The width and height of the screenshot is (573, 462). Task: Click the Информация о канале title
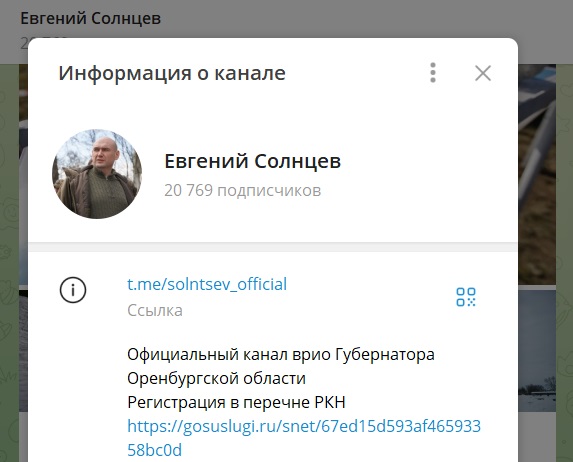[x=172, y=73]
